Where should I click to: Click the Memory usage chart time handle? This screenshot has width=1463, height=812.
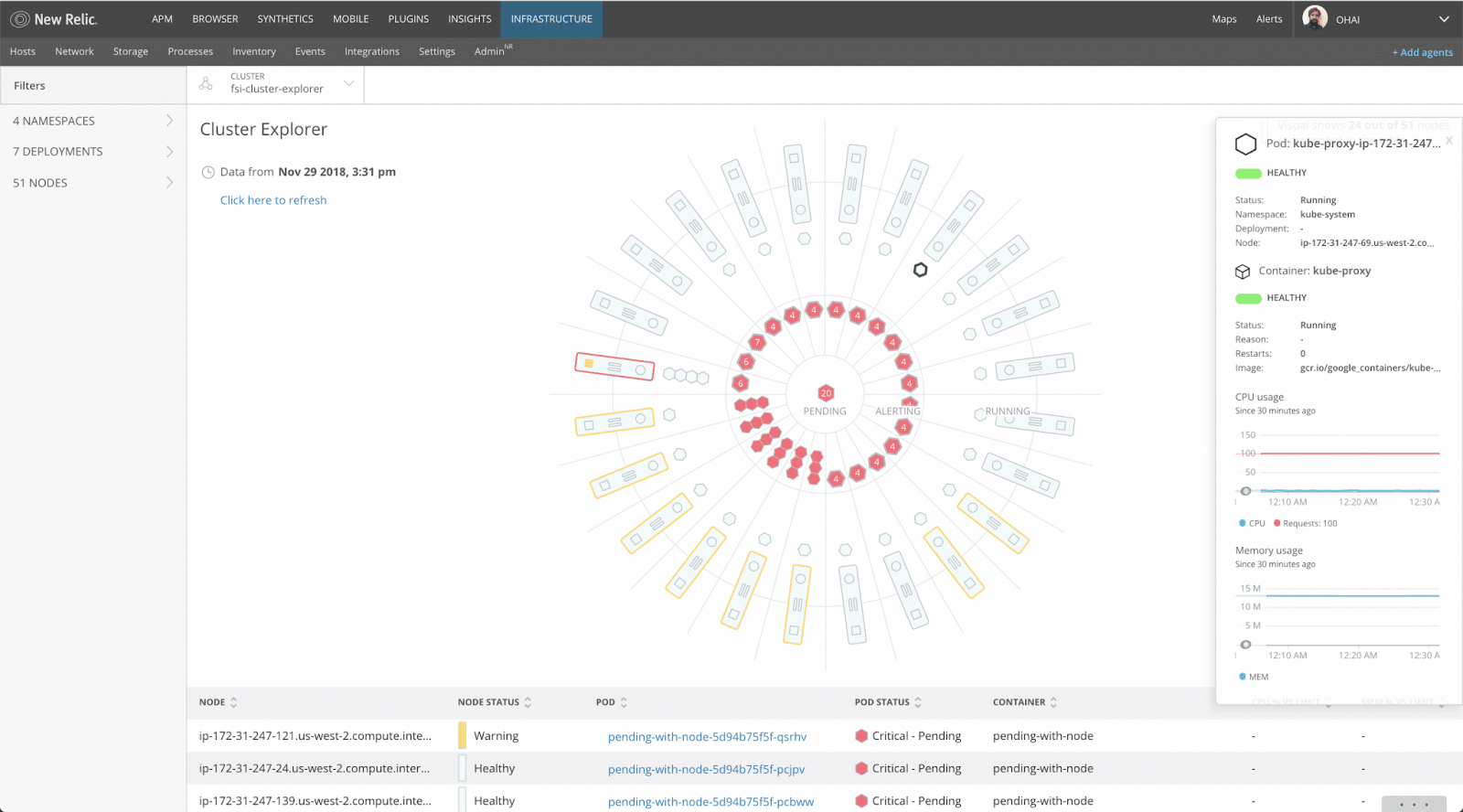[1245, 645]
